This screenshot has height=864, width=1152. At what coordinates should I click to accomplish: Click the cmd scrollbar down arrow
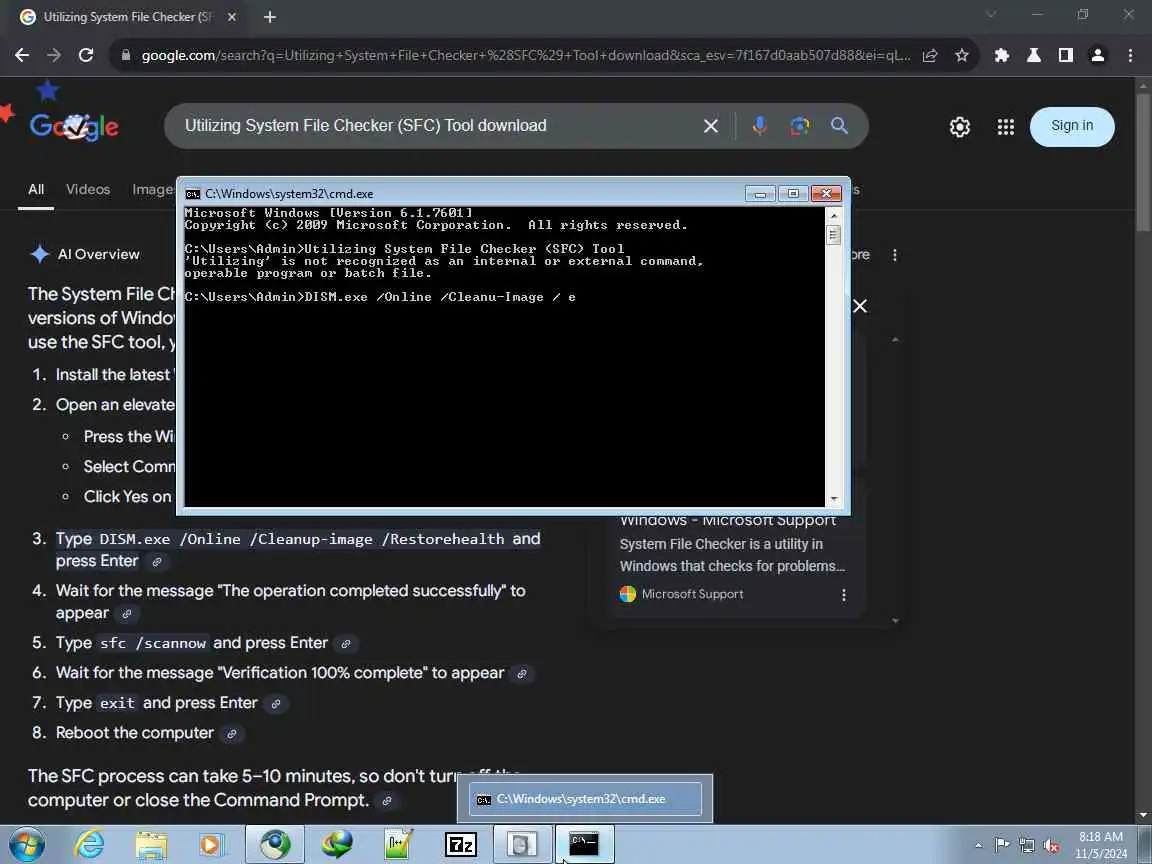tap(833, 499)
